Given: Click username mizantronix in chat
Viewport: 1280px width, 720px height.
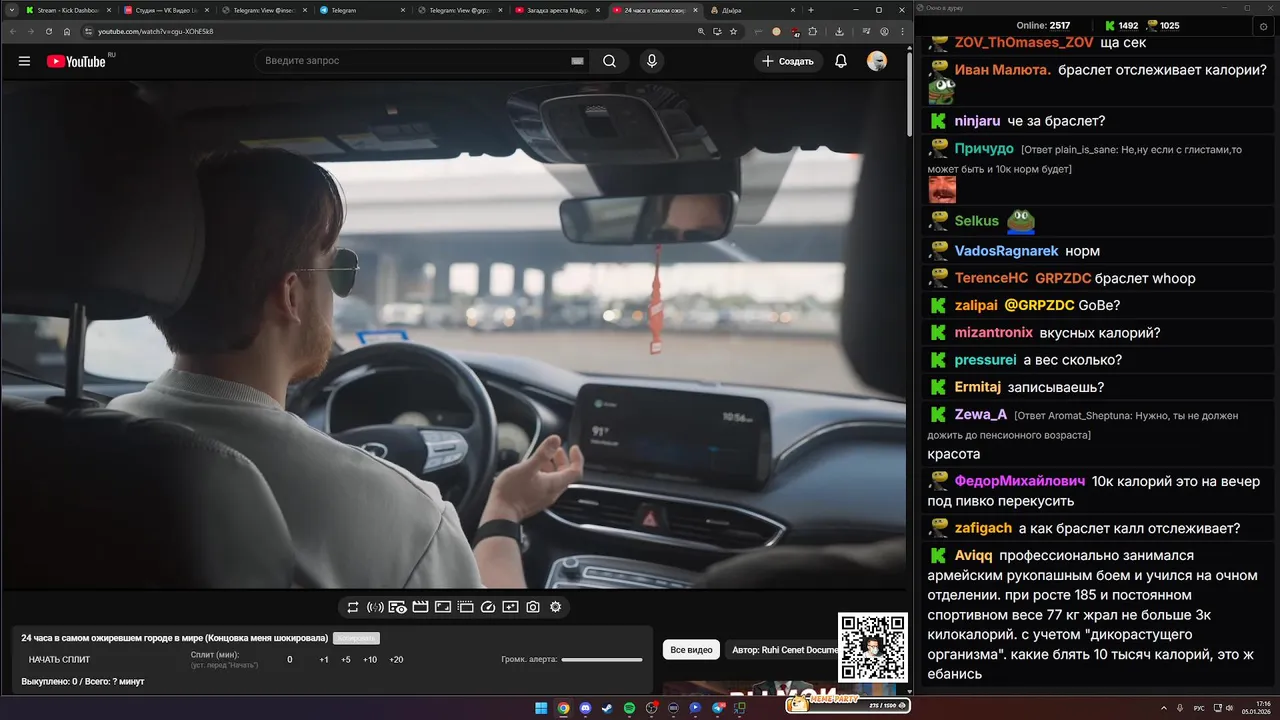Looking at the screenshot, I should (x=994, y=333).
